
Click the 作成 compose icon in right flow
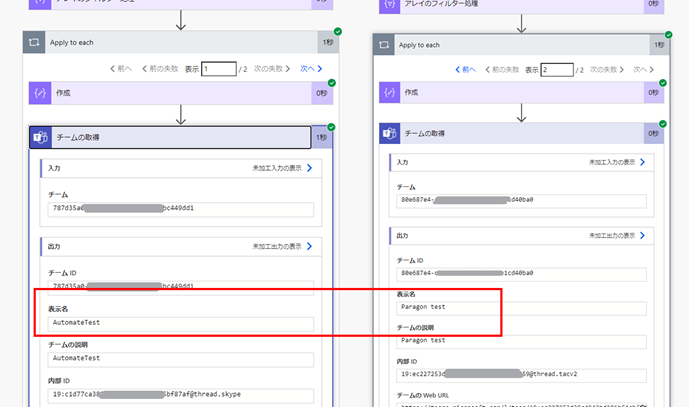(x=390, y=92)
